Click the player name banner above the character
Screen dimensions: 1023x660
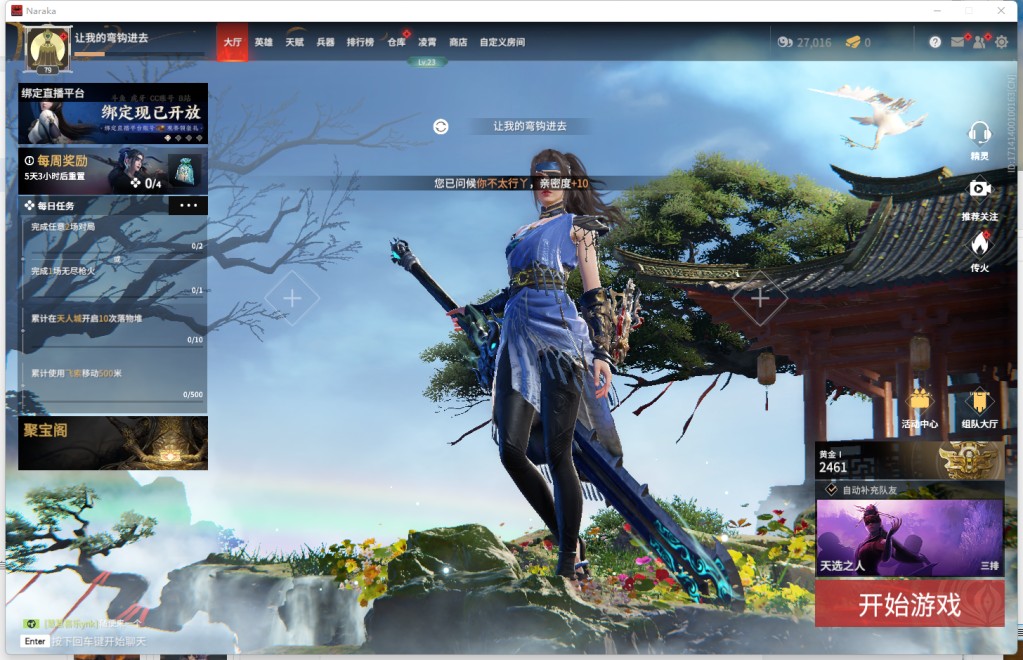pos(530,127)
